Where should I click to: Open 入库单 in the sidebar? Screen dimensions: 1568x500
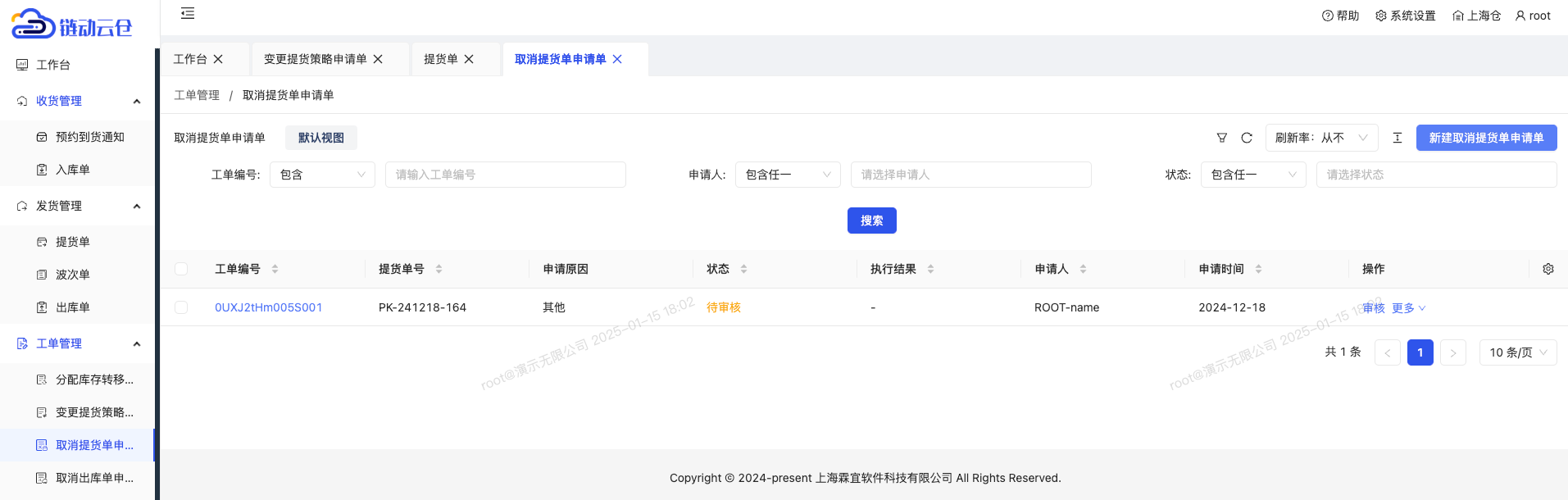click(x=72, y=170)
